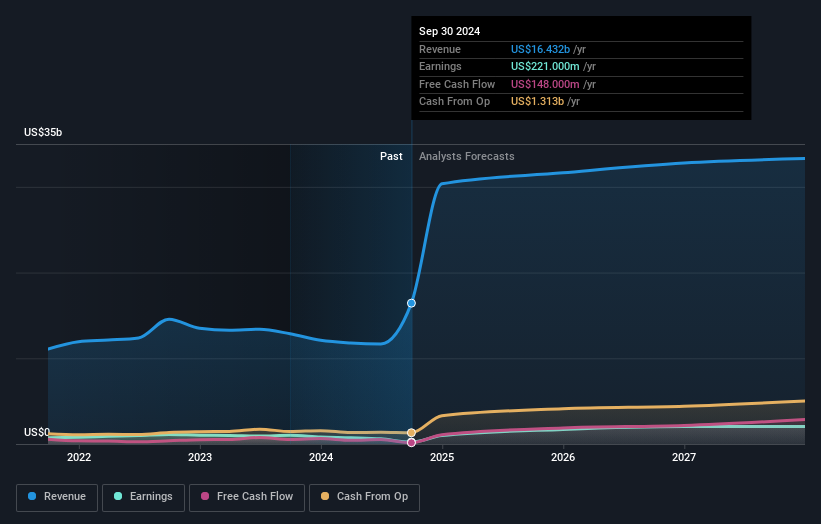Click the pink Free Cash Flow data marker
Screen dimensions: 821x524
[412, 443]
